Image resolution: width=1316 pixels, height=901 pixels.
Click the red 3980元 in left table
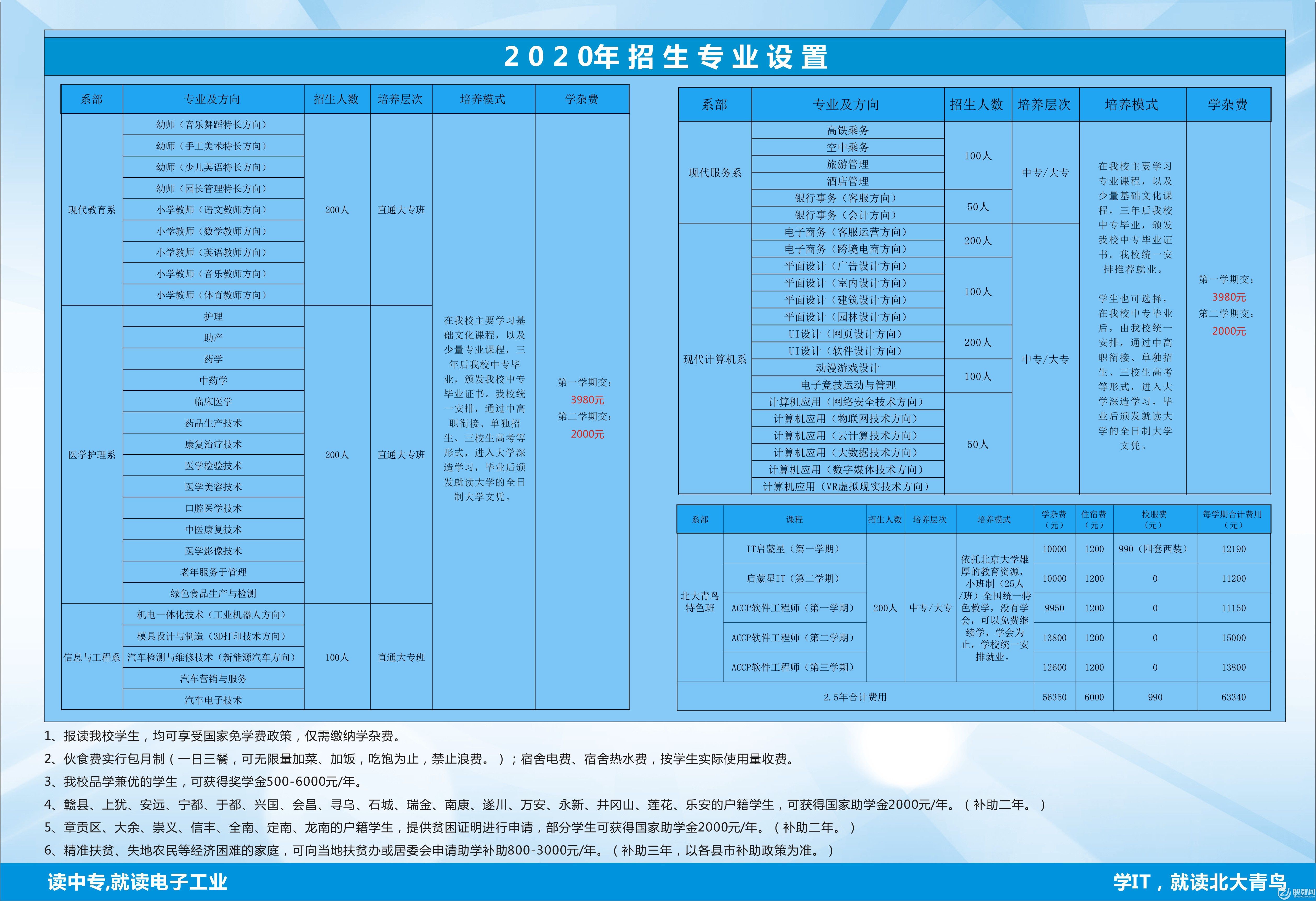click(x=587, y=400)
